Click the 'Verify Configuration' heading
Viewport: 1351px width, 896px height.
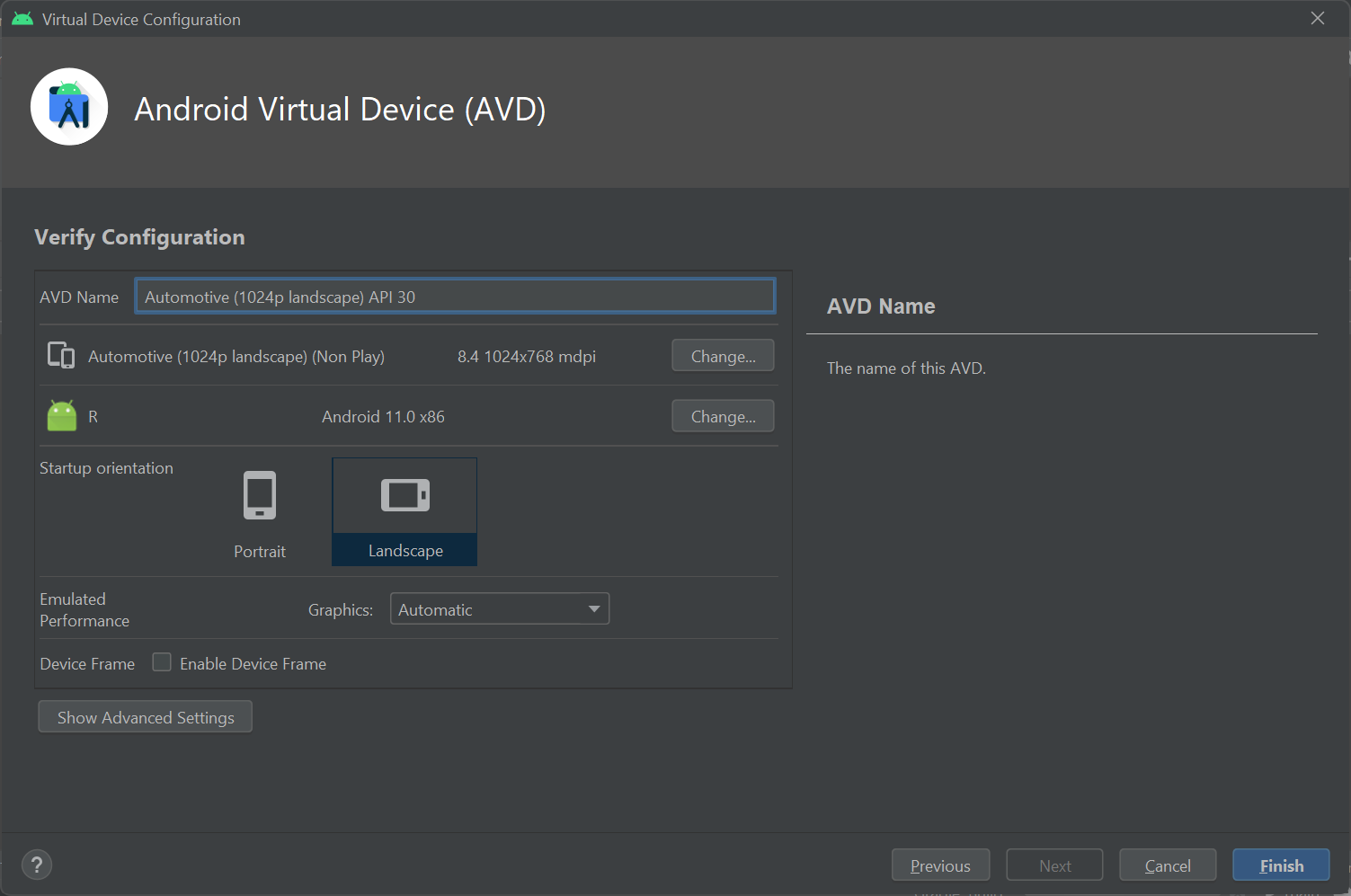[x=139, y=237]
